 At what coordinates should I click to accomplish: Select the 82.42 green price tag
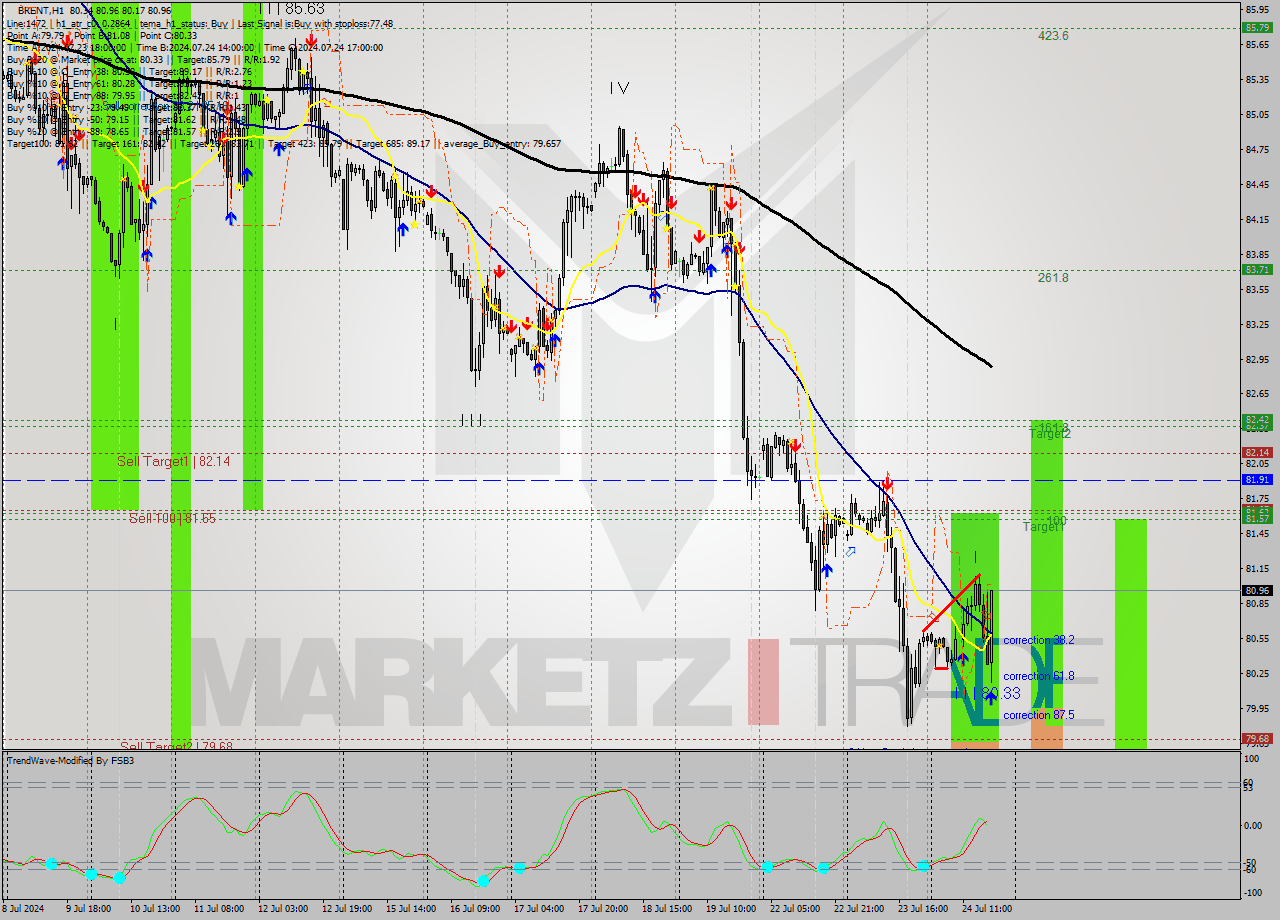click(x=1256, y=419)
